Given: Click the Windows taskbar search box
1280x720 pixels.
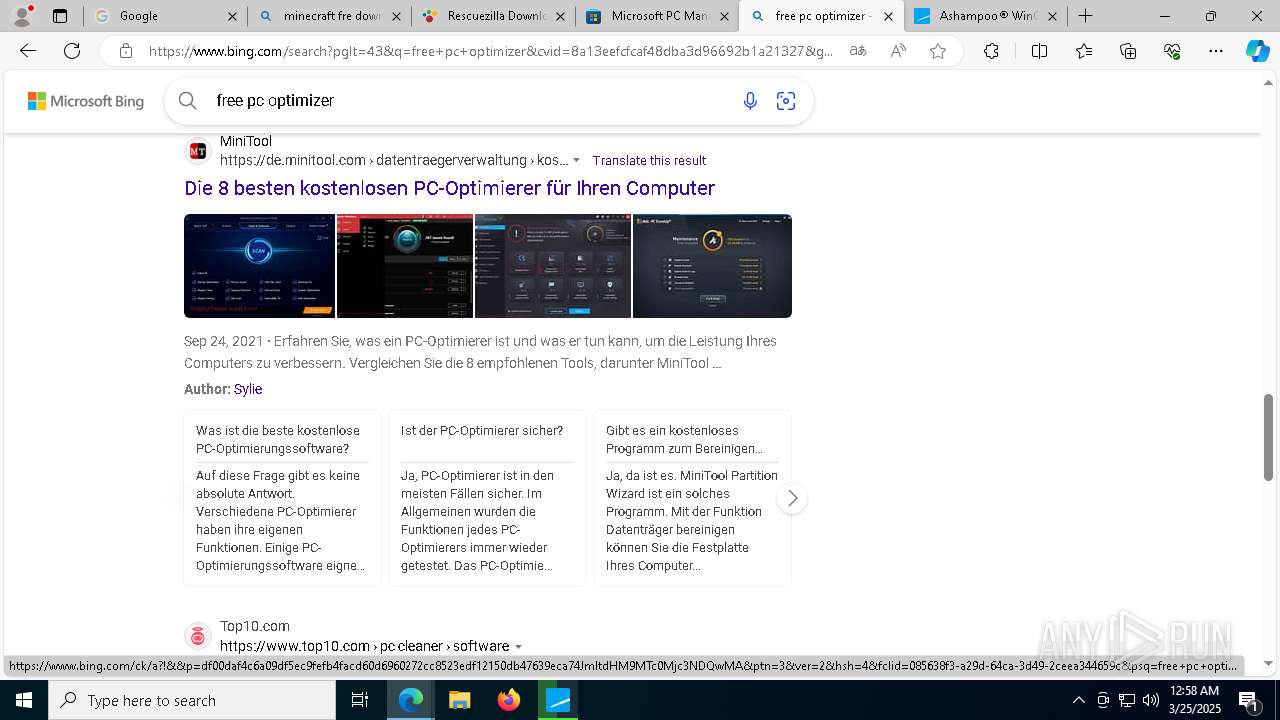Looking at the screenshot, I should pos(192,700).
